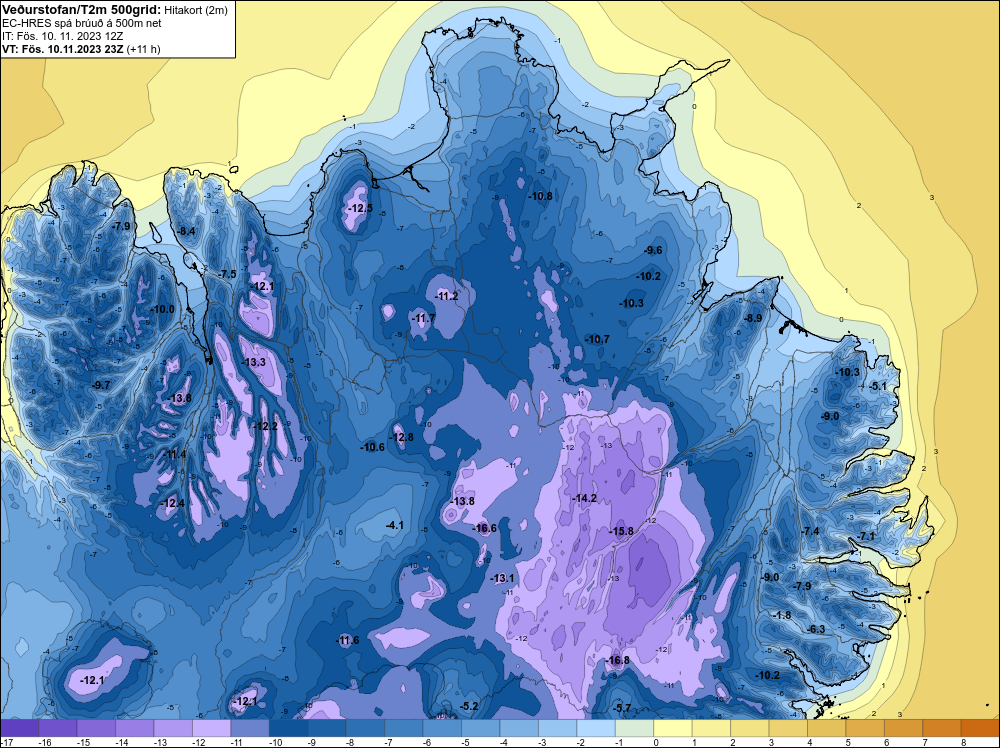1000x748 pixels.
Task: Click the legend swatch between -4 and -3
Action: (519, 727)
